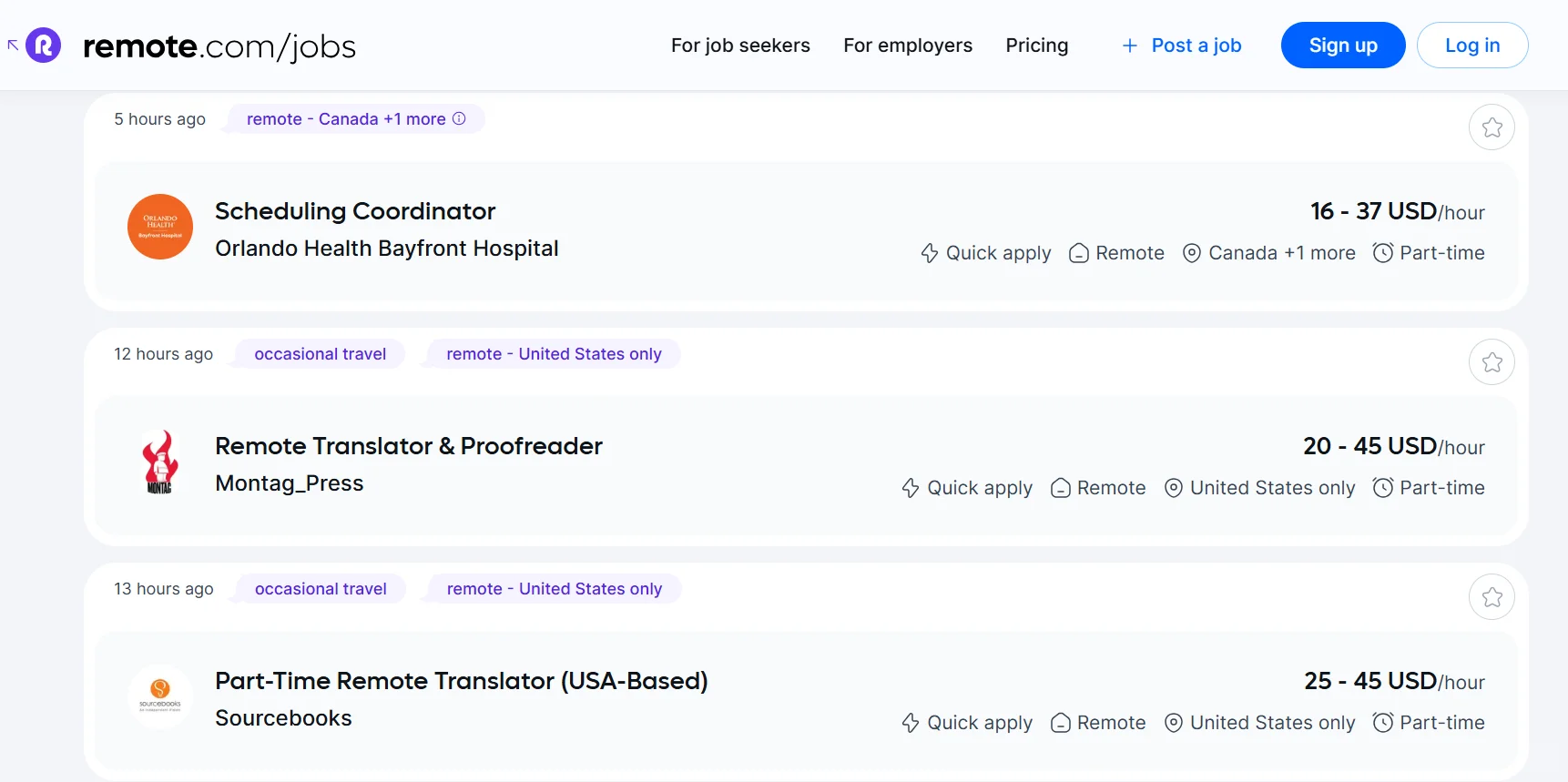Click Quick apply lightning icon for Sourcebooks job

tap(911, 723)
